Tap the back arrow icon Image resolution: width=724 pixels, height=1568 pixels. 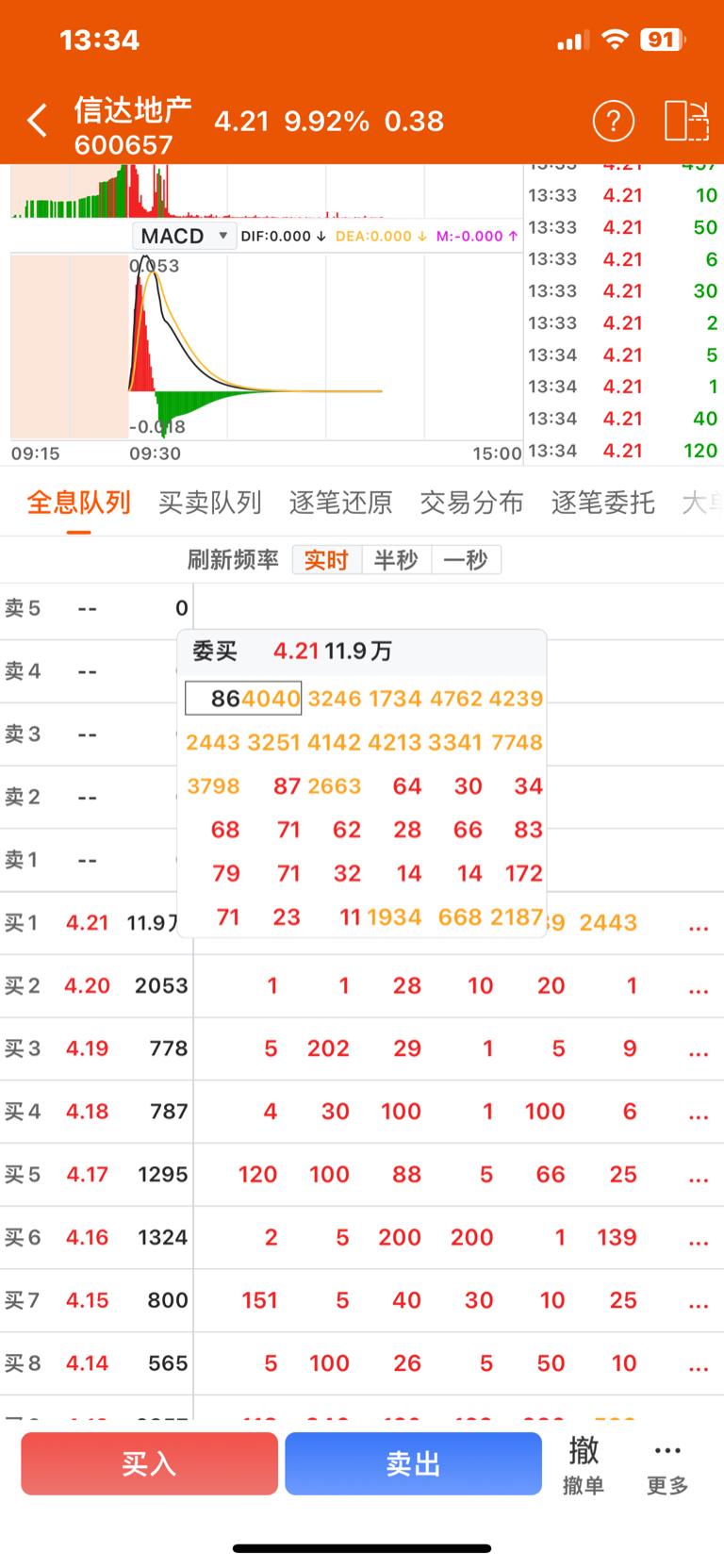click(37, 121)
